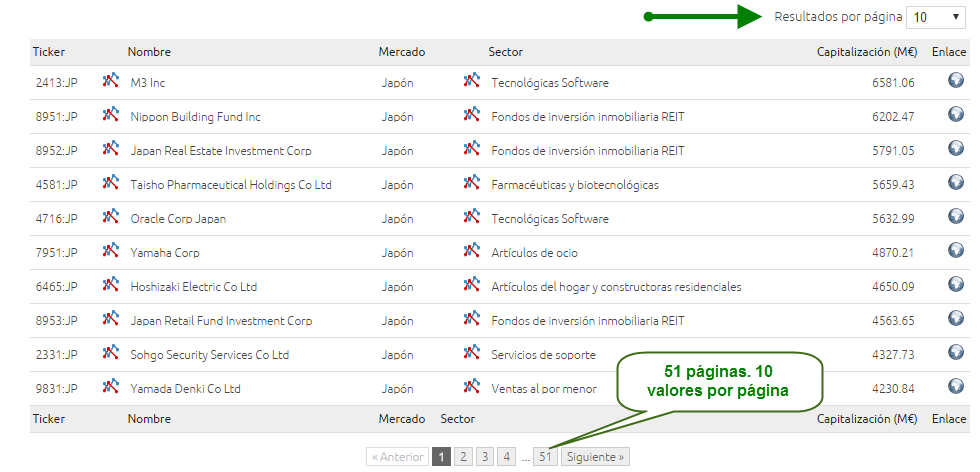This screenshot has width=980, height=472.
Task: Open chart icon beside Japan Retail Fund Investment
Action: (111, 318)
